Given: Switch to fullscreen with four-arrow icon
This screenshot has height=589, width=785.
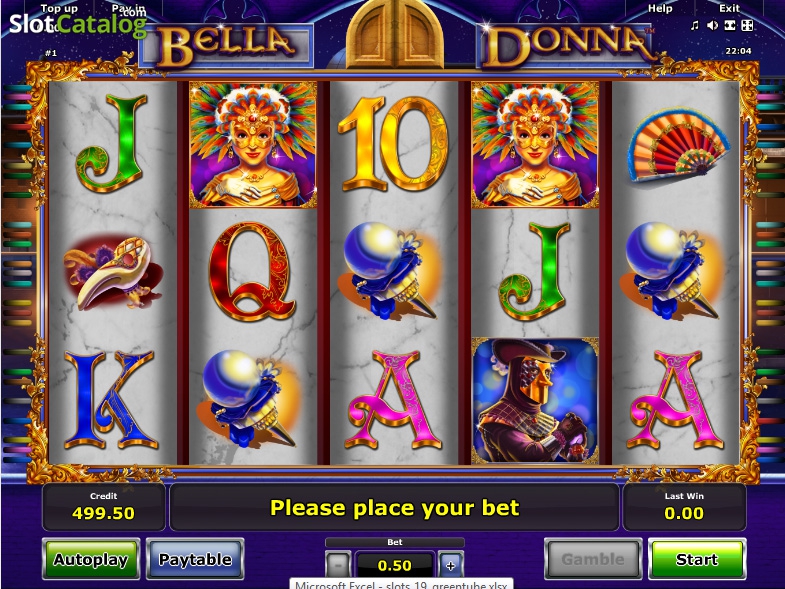Looking at the screenshot, I should pos(747,25).
